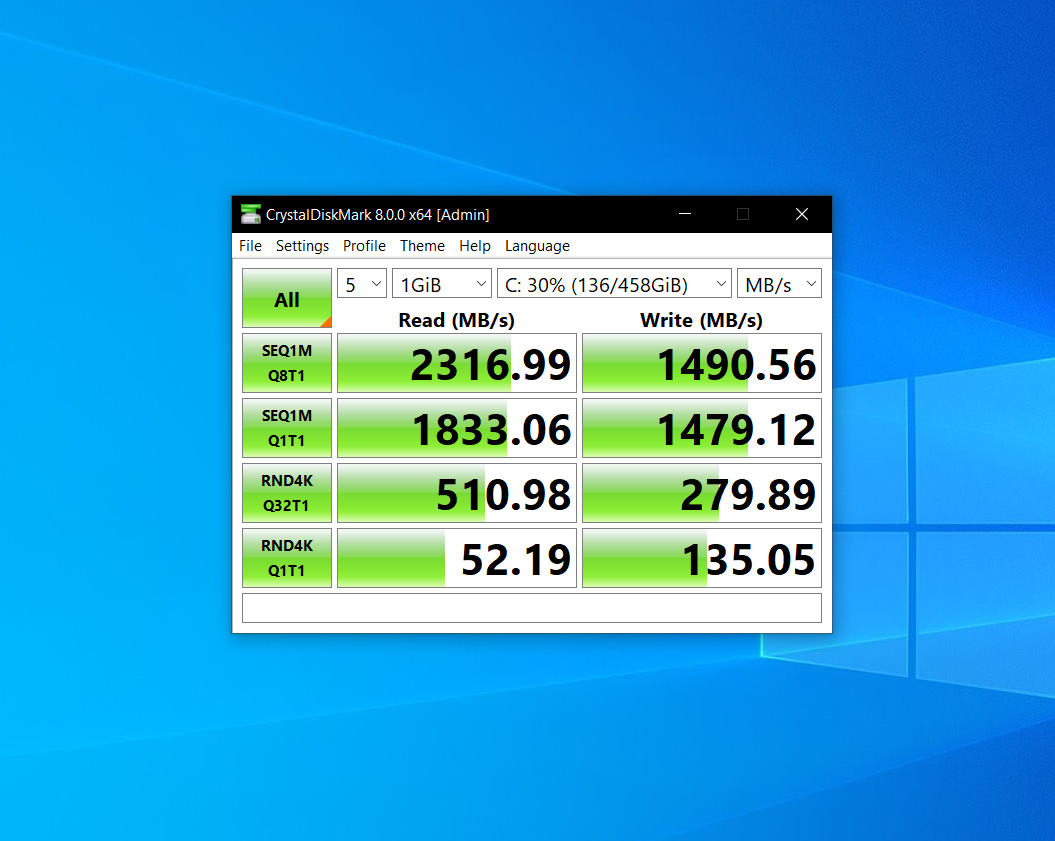
Task: Click the 279.89 random write result
Action: pyautogui.click(x=702, y=493)
